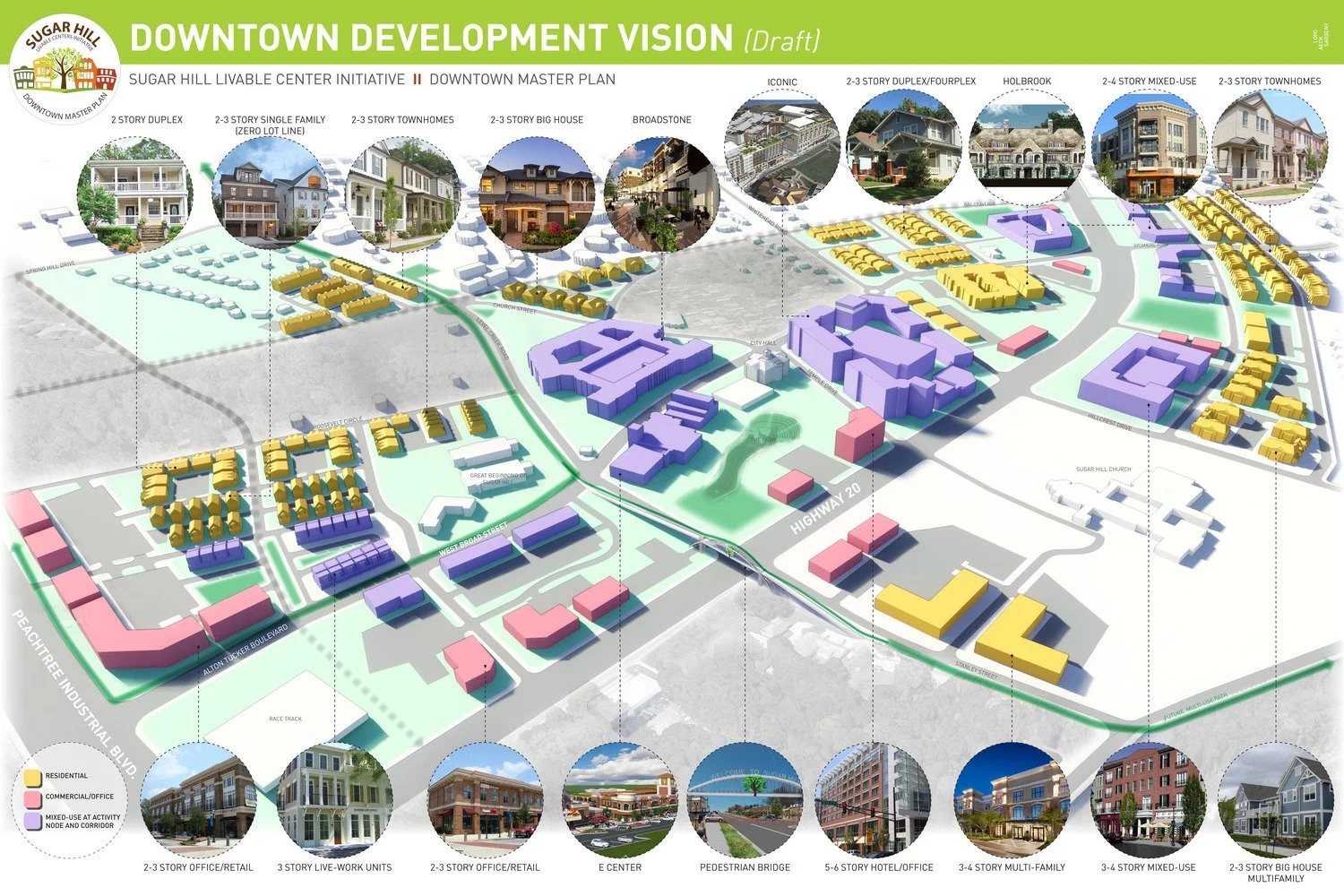
Task: Click the 'Downtown Master Plan' subtitle text
Action: point(522,79)
